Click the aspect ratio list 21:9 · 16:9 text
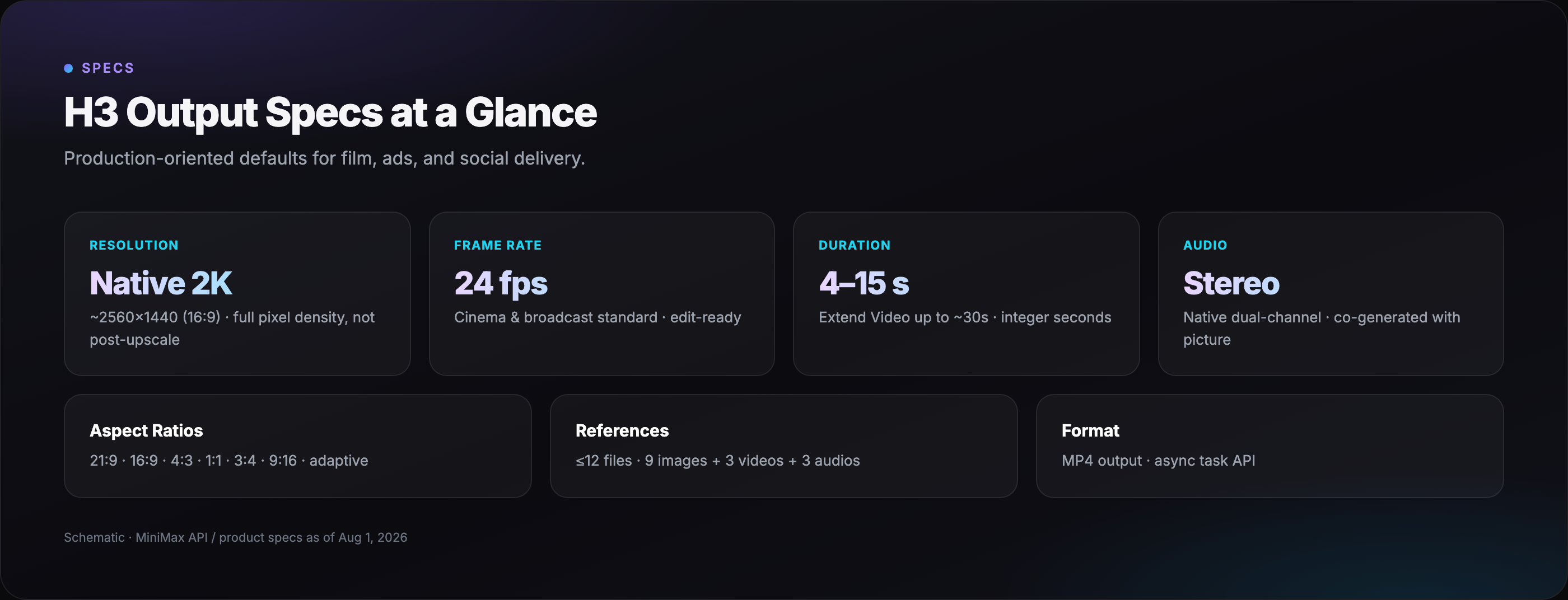The width and height of the screenshot is (1568, 600). pos(228,461)
